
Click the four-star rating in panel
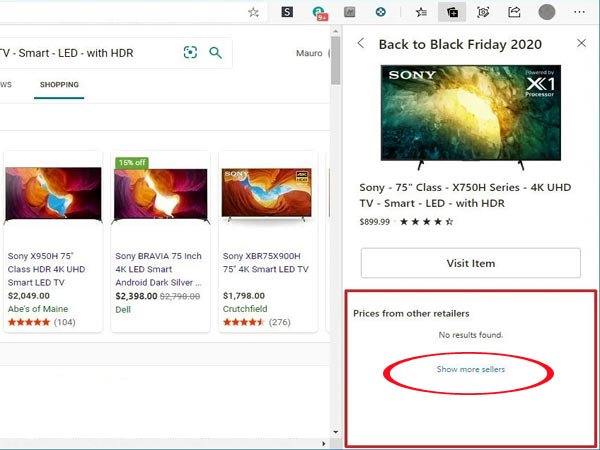click(427, 222)
